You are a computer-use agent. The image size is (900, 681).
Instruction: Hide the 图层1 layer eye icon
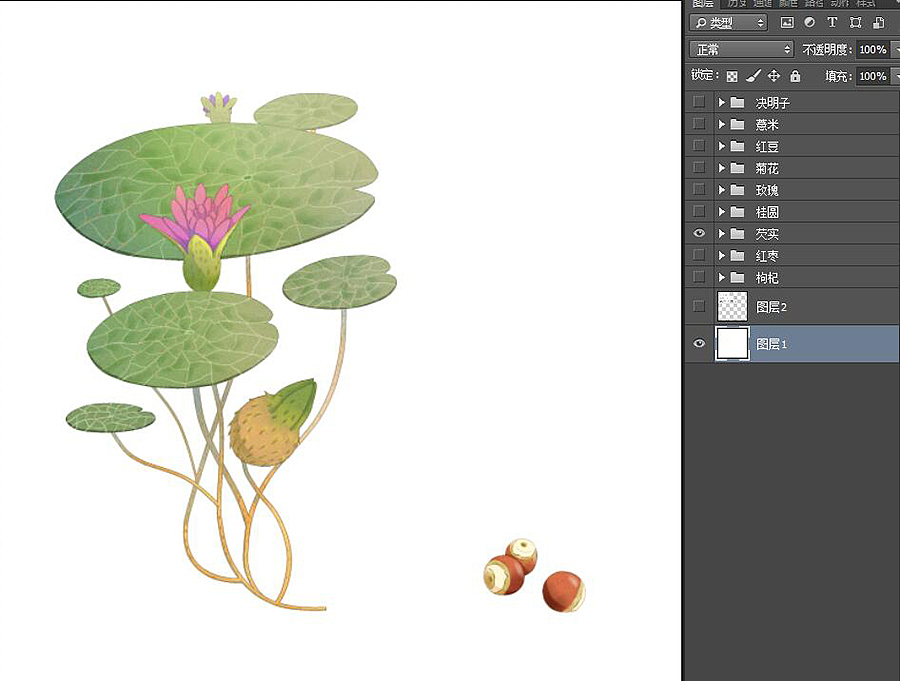699,343
